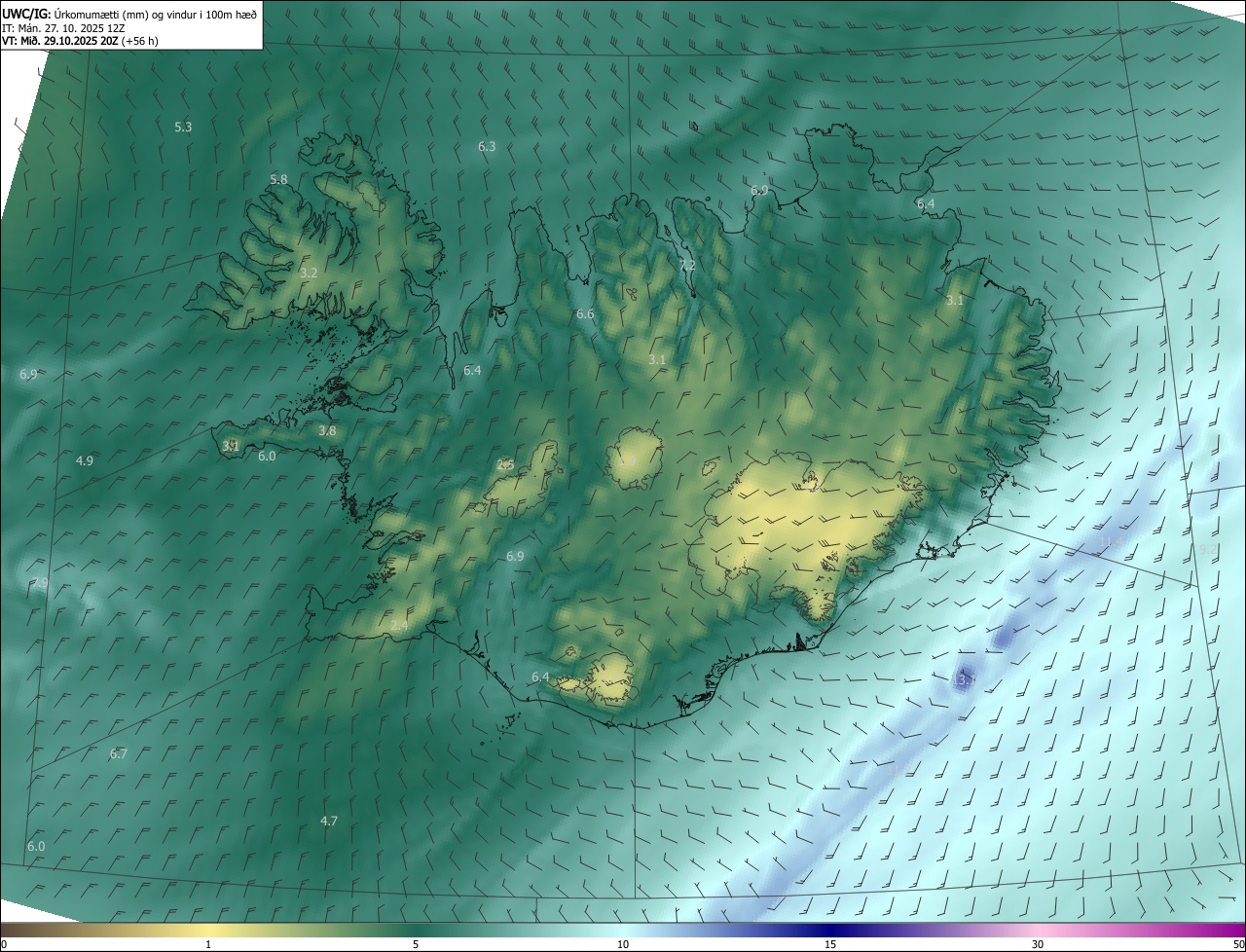Click the color scale tick labeled 15
The width and height of the screenshot is (1246, 952).
(830, 944)
